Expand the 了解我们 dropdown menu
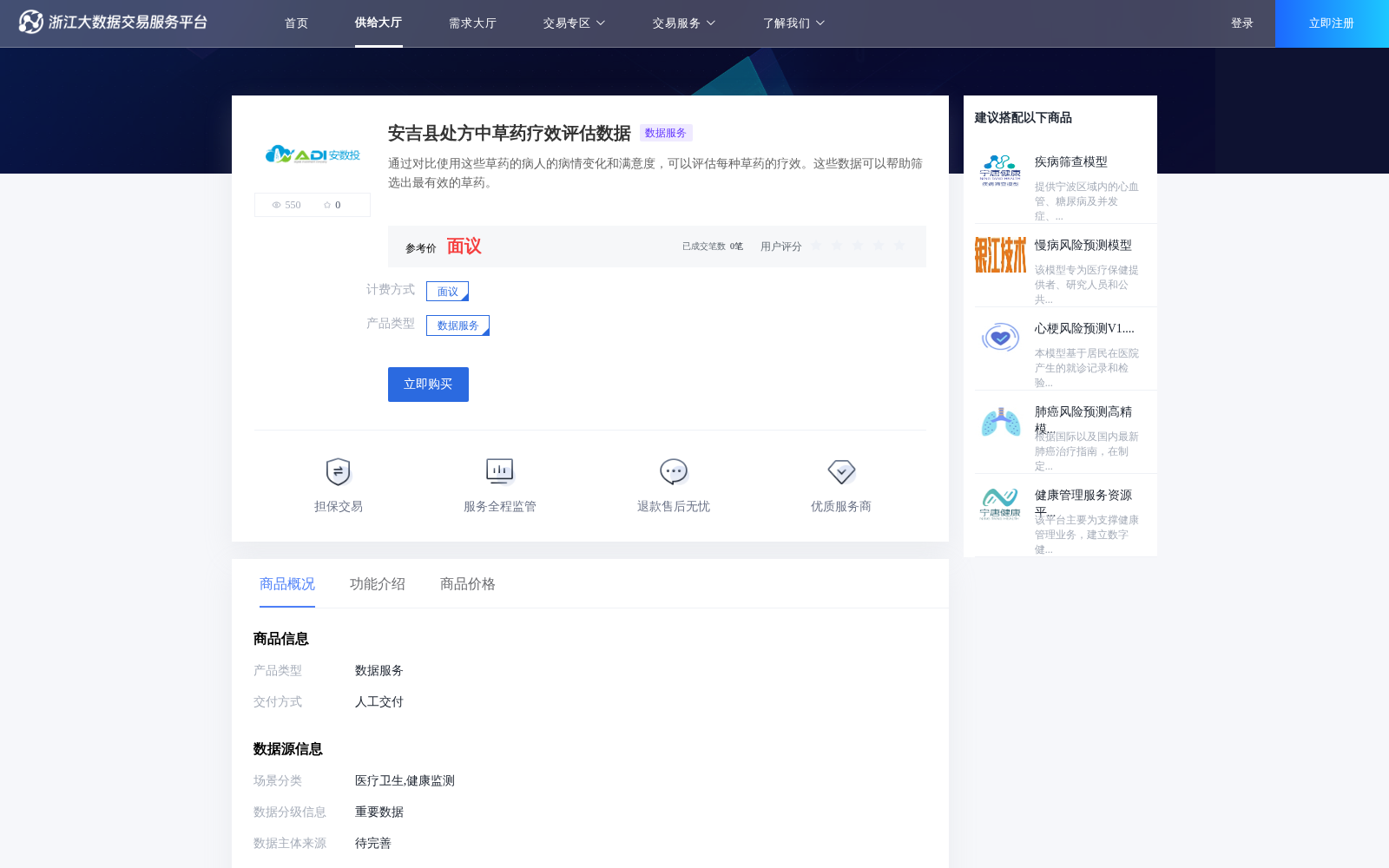The height and width of the screenshot is (868, 1389). tap(793, 23)
